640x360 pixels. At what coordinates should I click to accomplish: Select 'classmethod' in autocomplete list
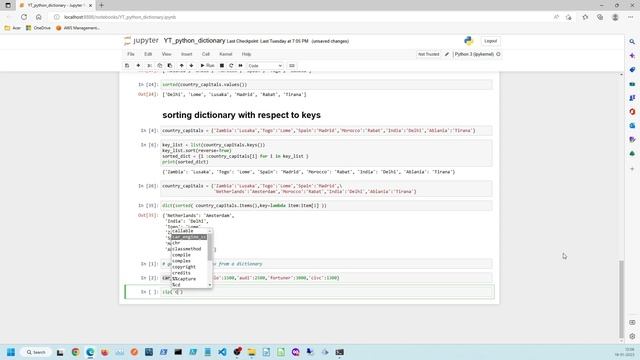pos(187,249)
